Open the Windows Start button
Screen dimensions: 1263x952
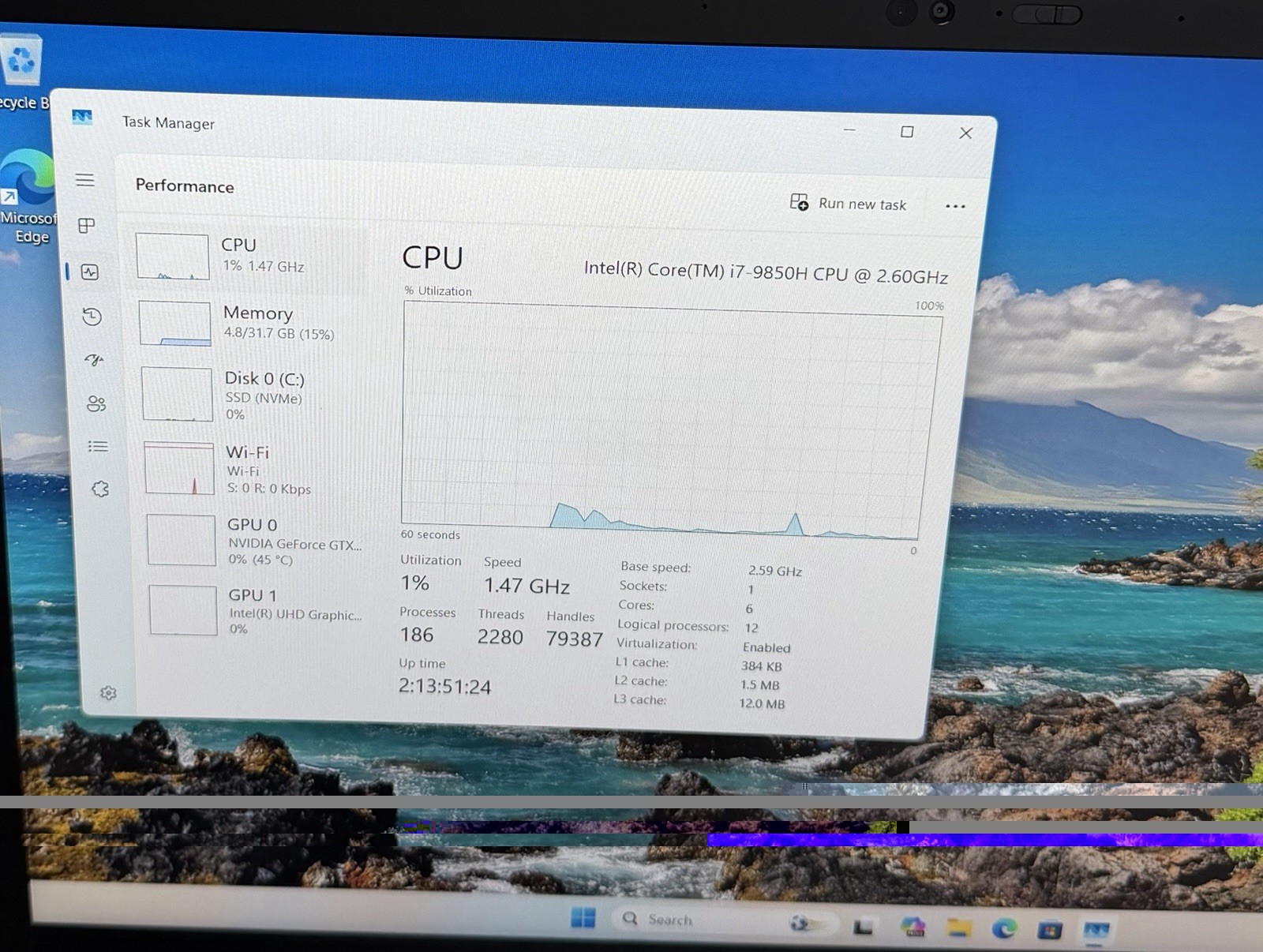tap(583, 917)
